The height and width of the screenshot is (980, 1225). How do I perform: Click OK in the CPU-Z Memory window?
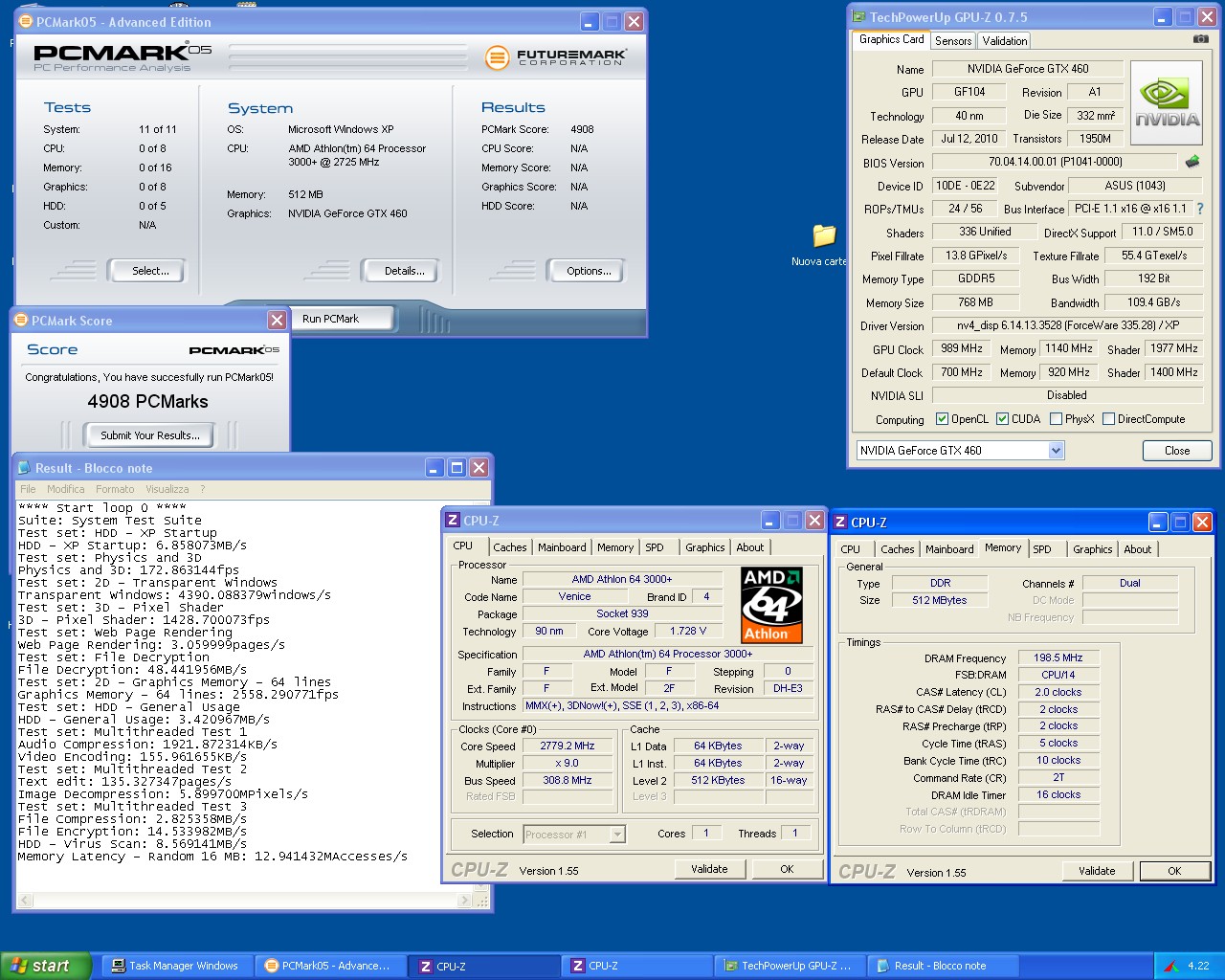tap(1174, 871)
